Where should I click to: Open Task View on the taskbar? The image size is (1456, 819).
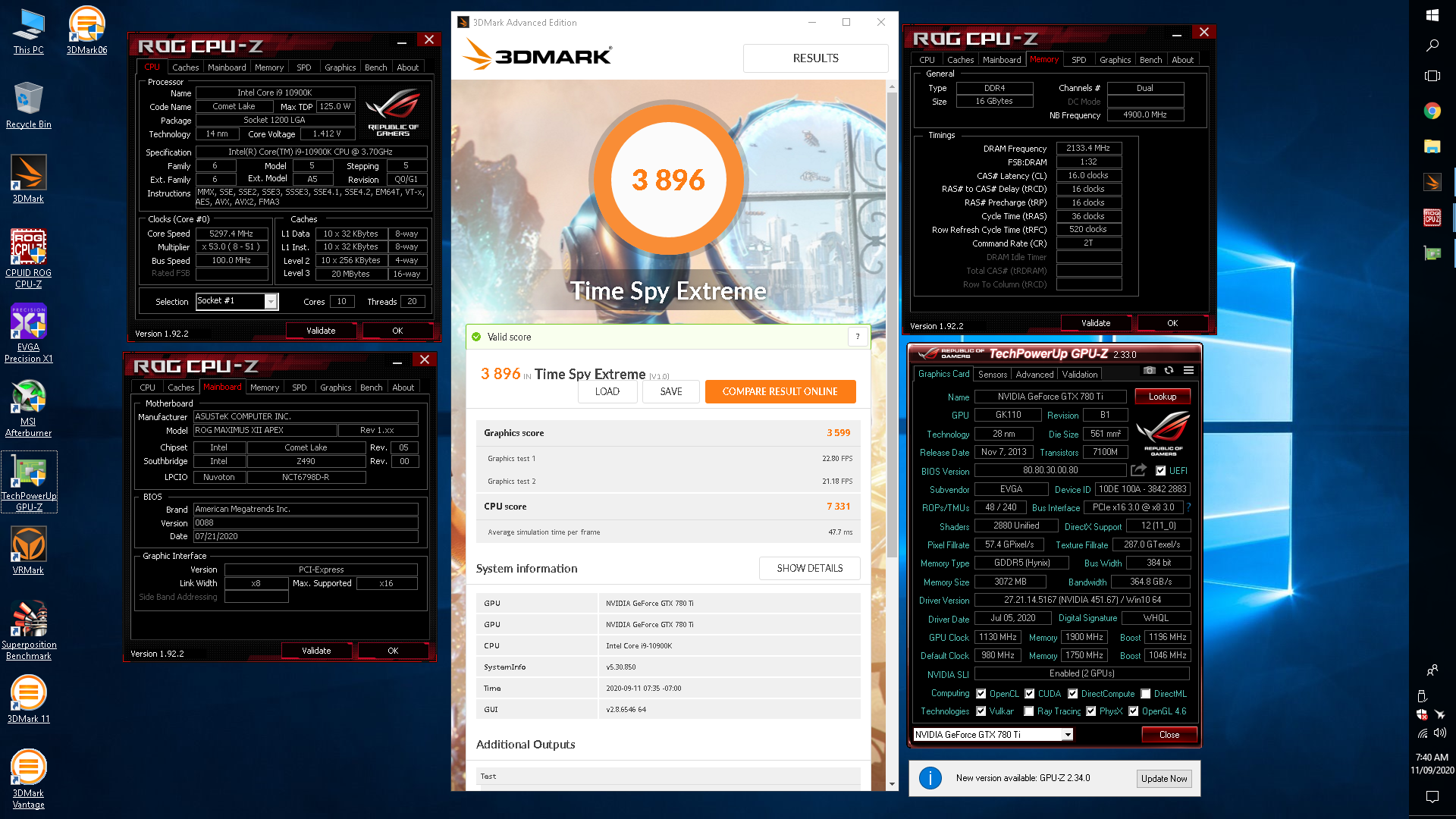tap(1432, 76)
